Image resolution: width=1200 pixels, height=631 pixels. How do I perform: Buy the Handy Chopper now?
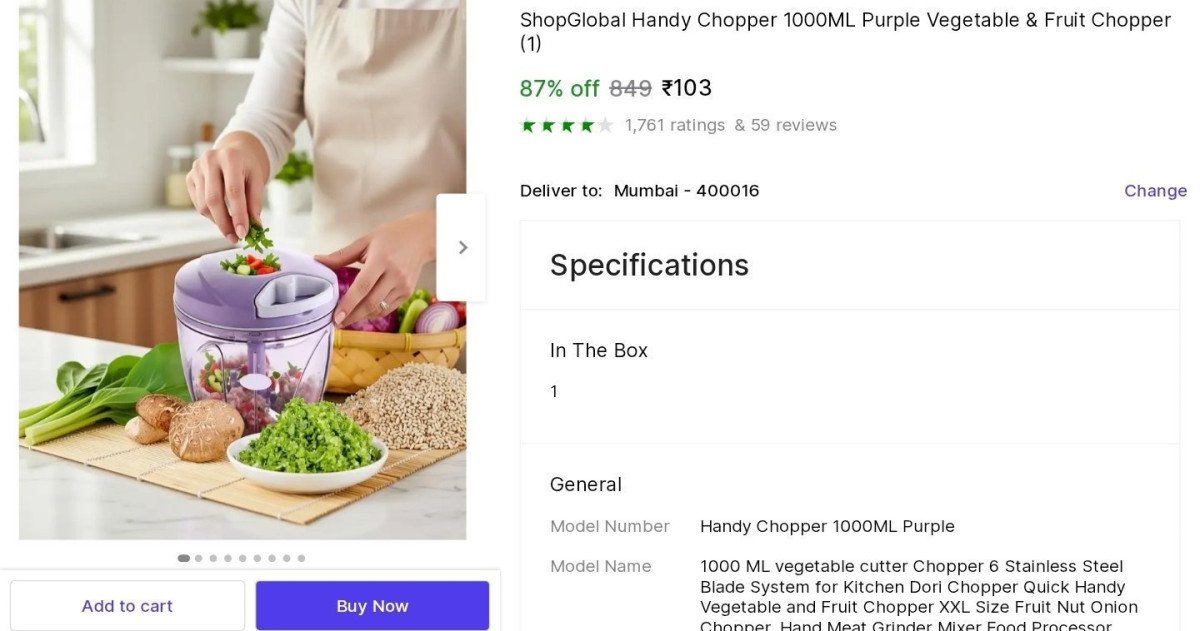pyautogui.click(x=372, y=606)
